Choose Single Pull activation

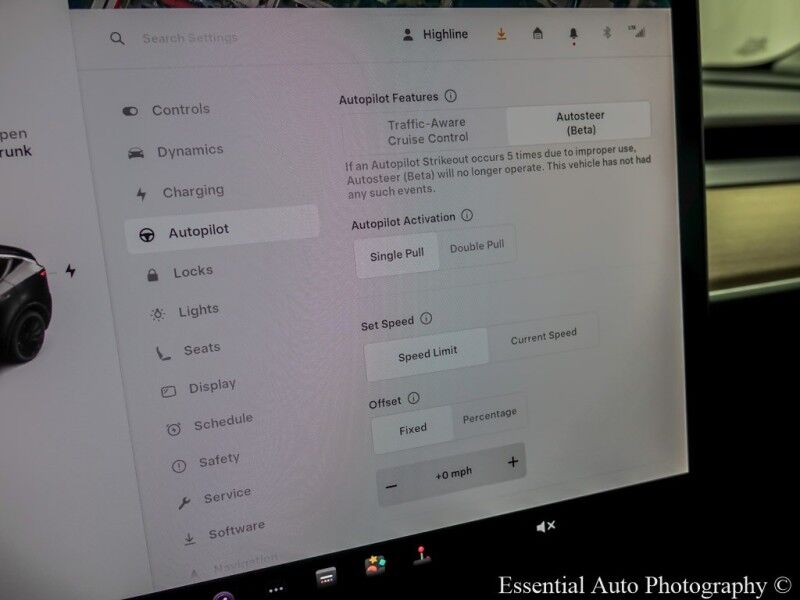tap(397, 255)
